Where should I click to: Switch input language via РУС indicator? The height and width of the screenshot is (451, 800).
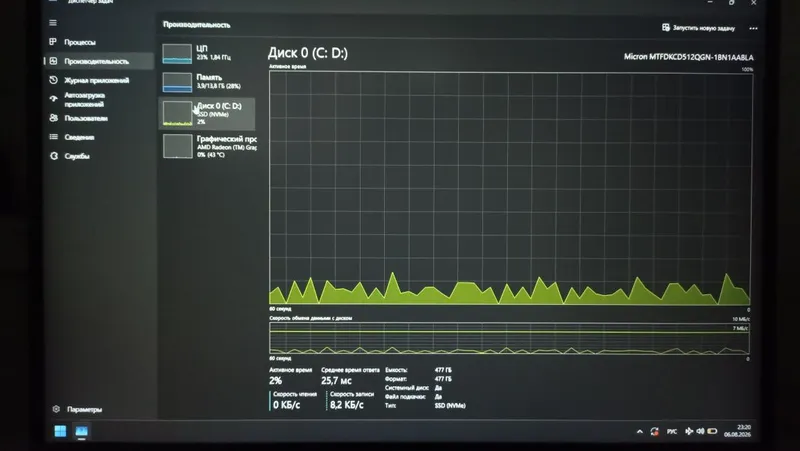point(672,432)
